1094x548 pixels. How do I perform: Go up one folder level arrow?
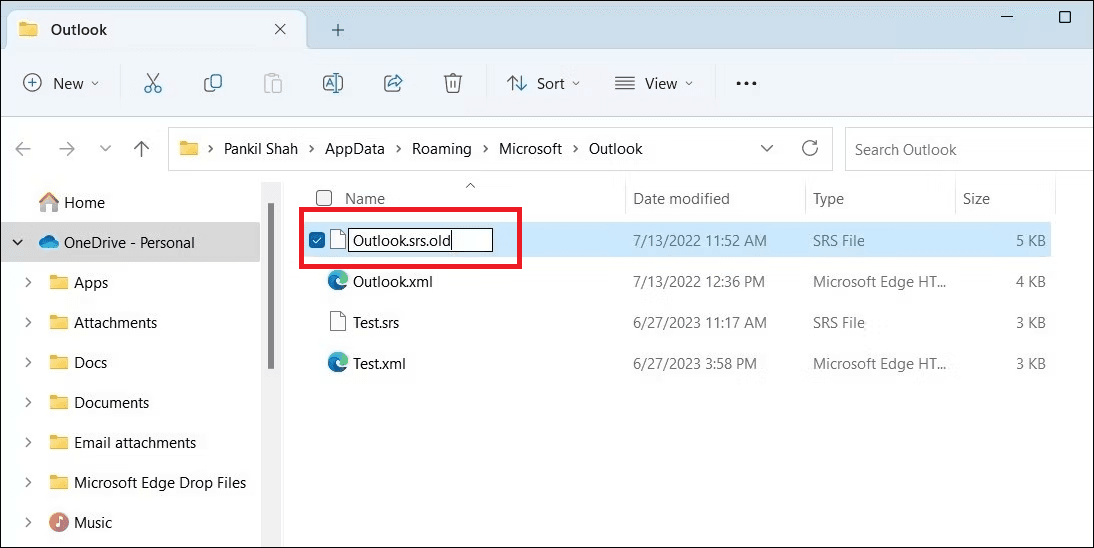coord(142,149)
